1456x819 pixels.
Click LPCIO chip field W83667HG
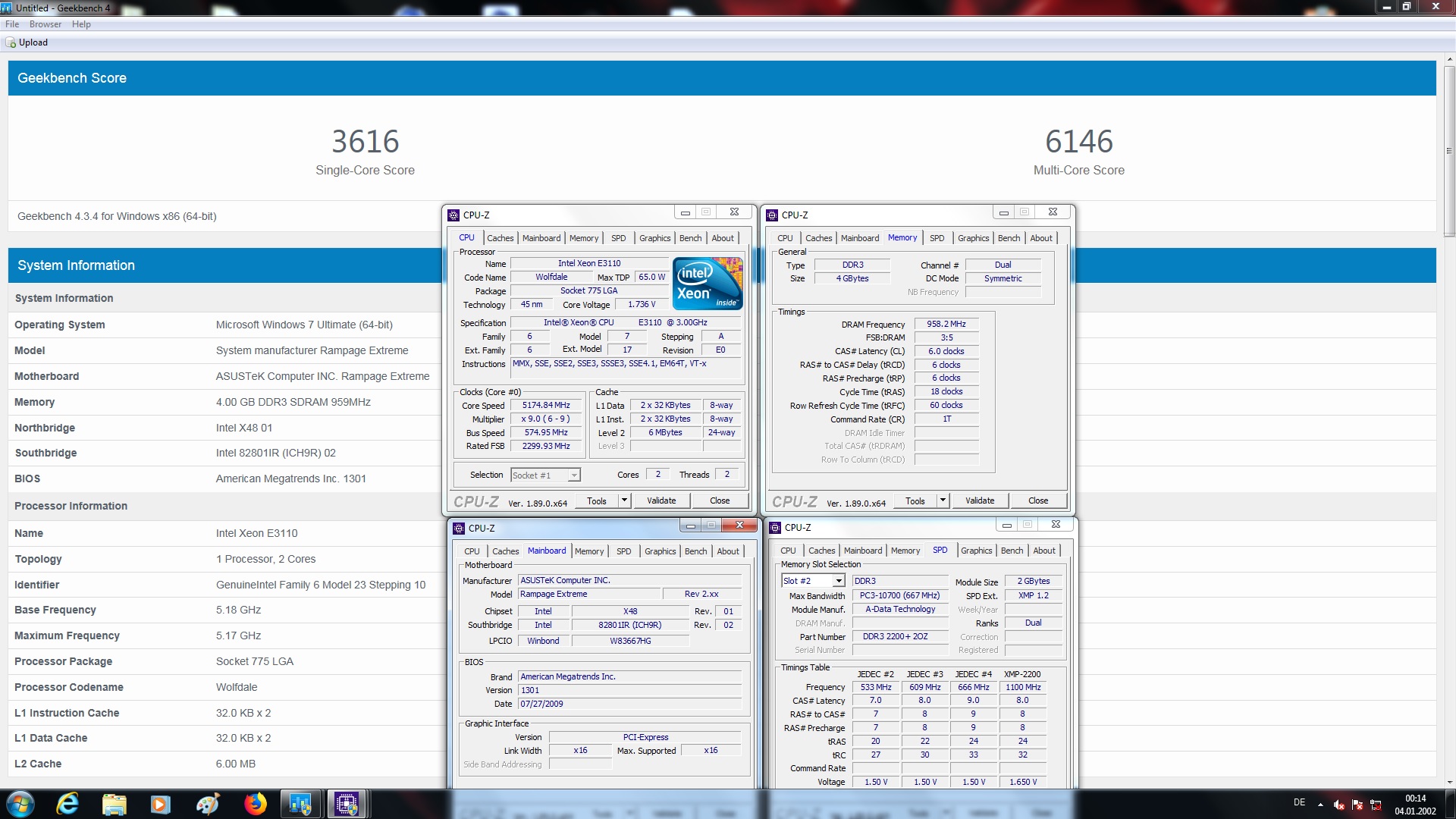click(x=630, y=641)
